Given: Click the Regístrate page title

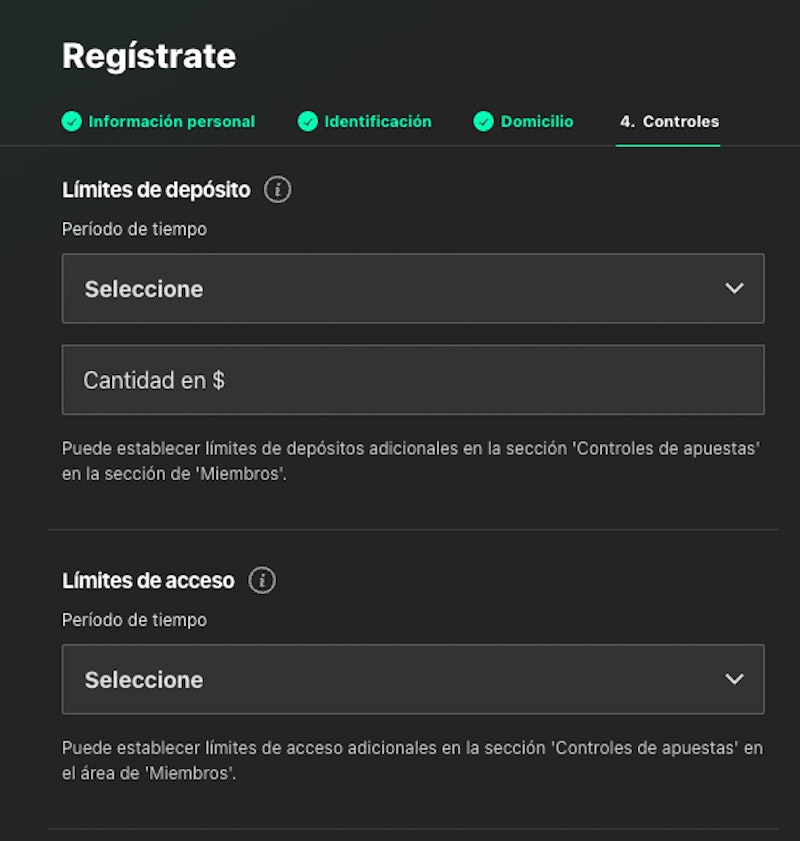Looking at the screenshot, I should pyautogui.click(x=149, y=56).
